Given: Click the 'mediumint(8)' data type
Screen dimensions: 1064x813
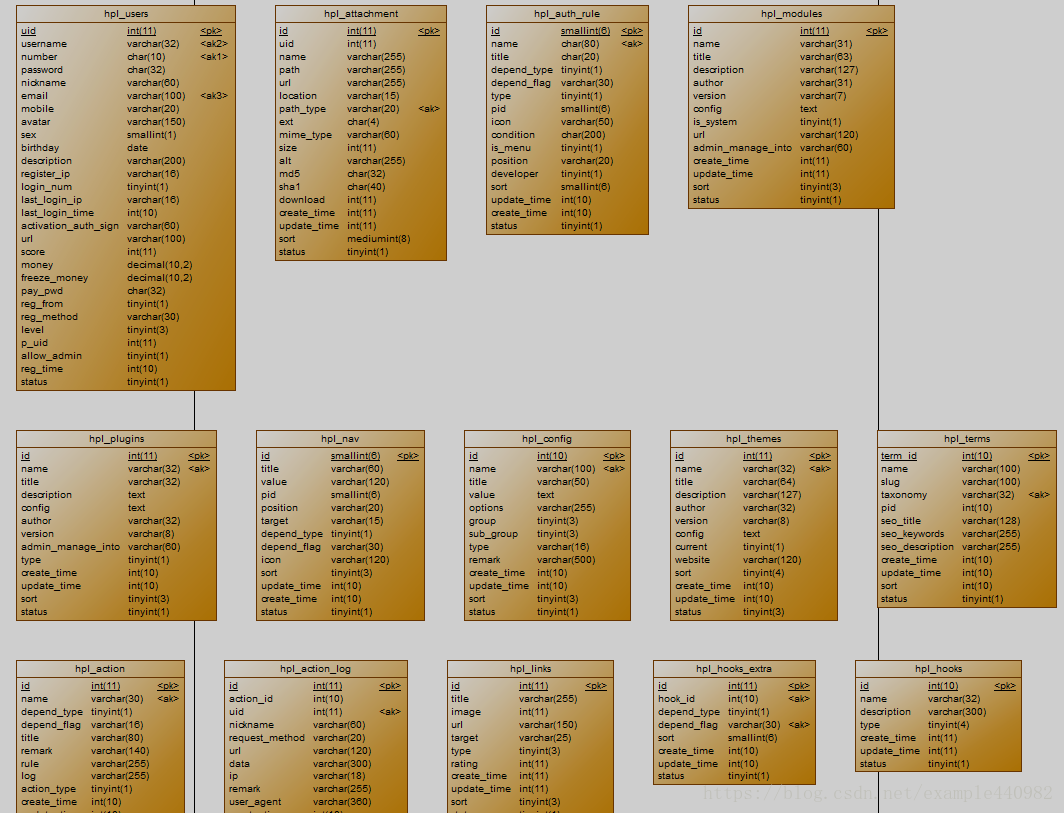Looking at the screenshot, I should [x=379, y=239].
